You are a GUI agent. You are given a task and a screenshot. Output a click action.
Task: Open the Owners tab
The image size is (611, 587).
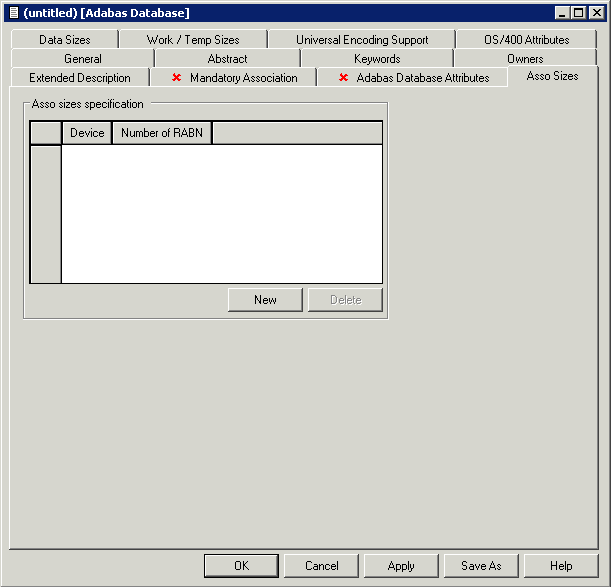[x=525, y=59]
